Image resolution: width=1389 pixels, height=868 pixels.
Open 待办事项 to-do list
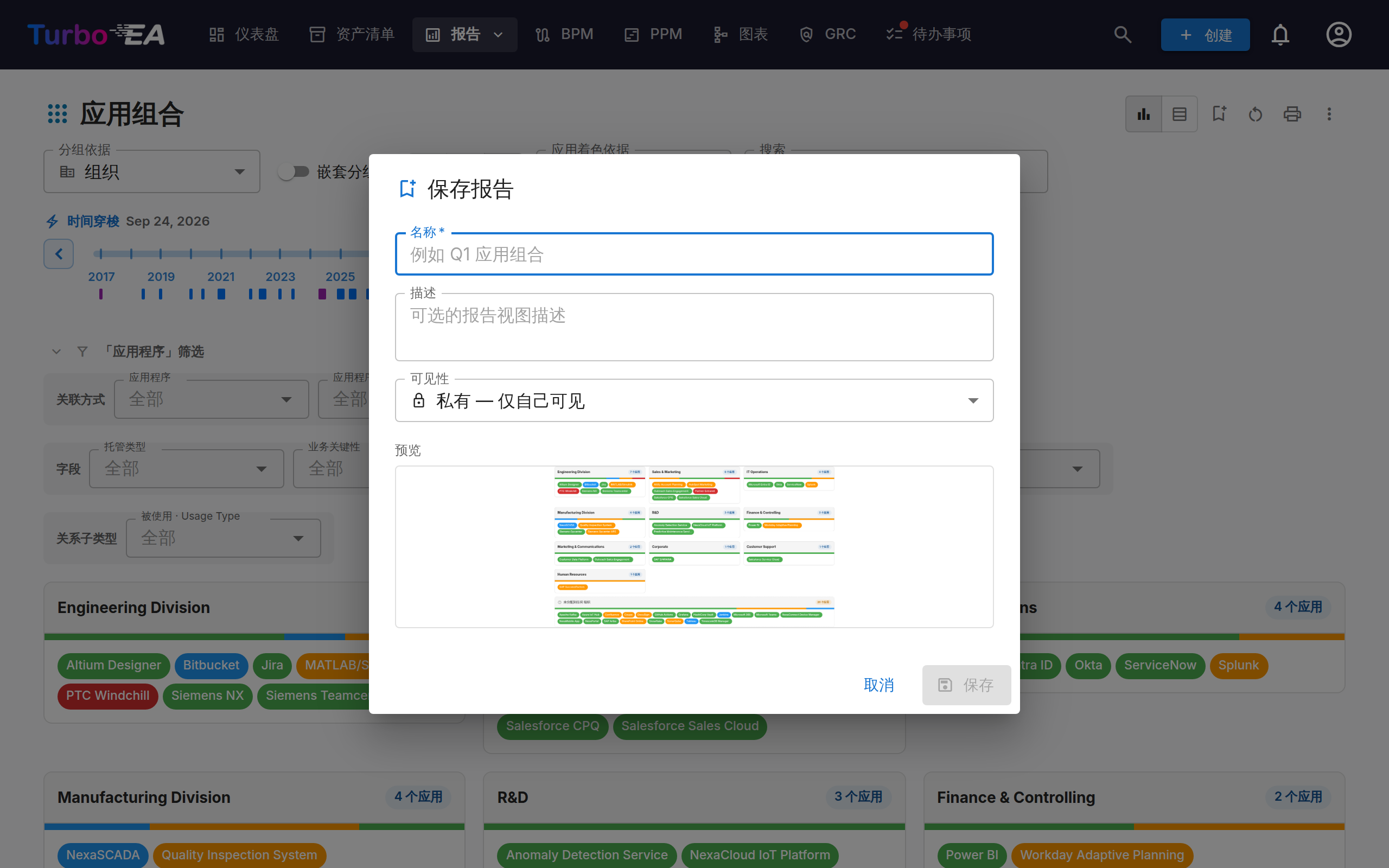coord(928,34)
